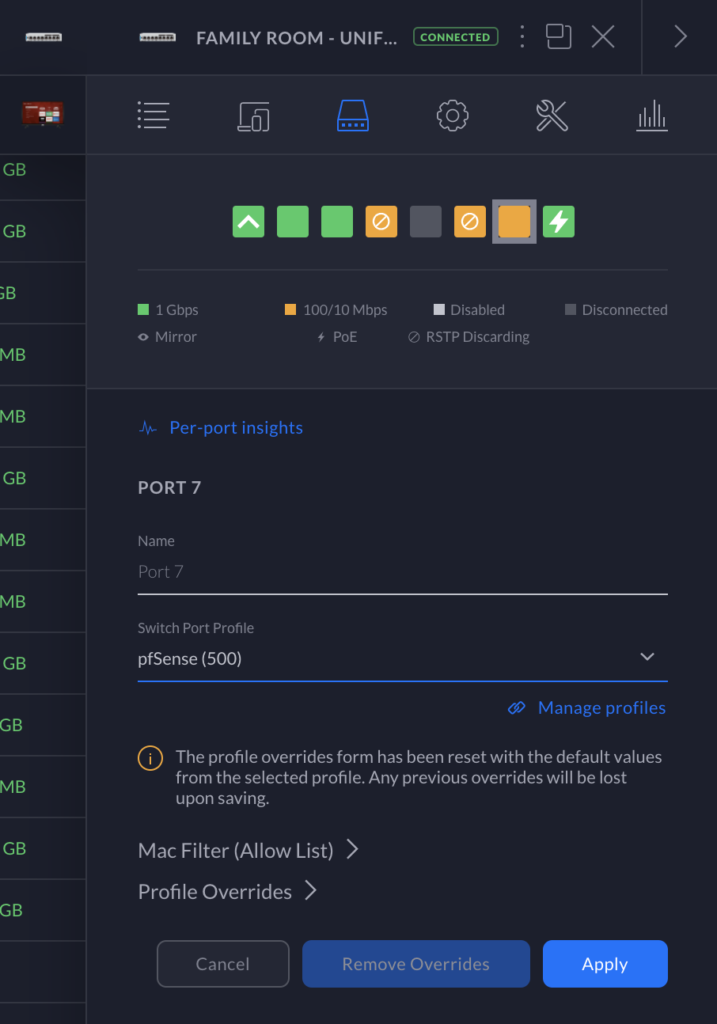717x1024 pixels.
Task: Open the statistics bar chart tab
Action: (651, 116)
